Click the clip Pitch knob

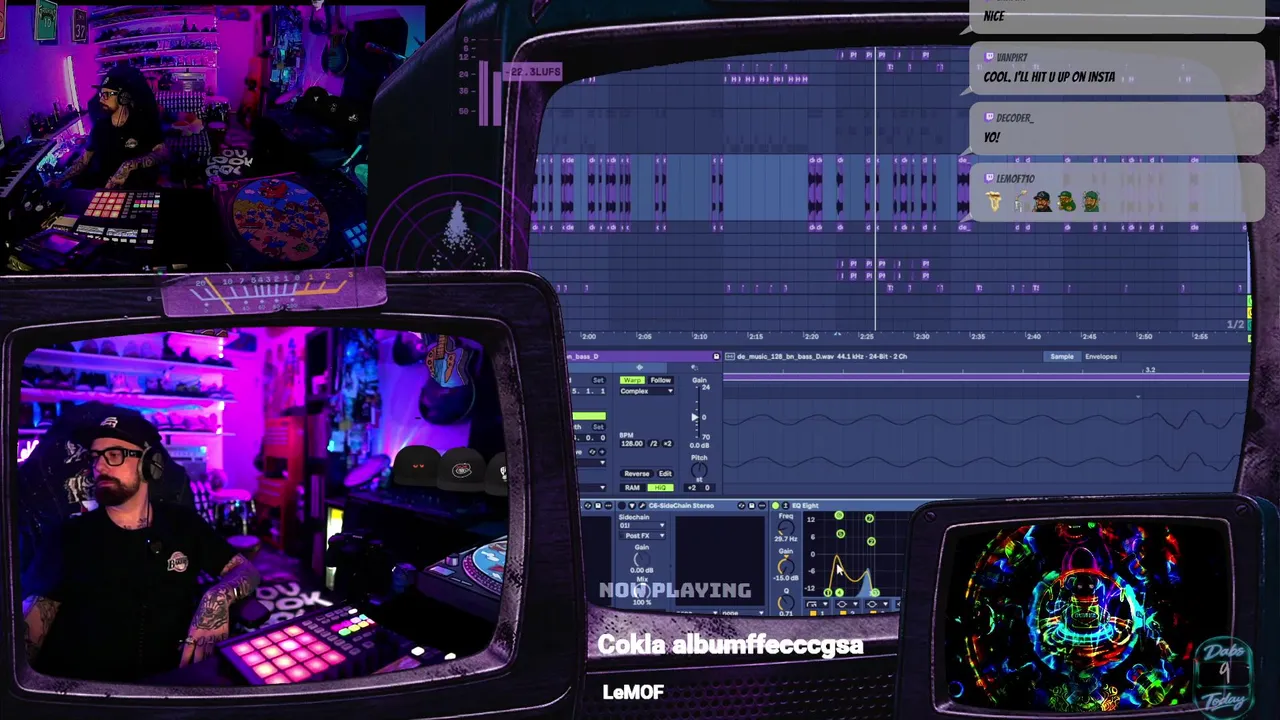click(699, 470)
